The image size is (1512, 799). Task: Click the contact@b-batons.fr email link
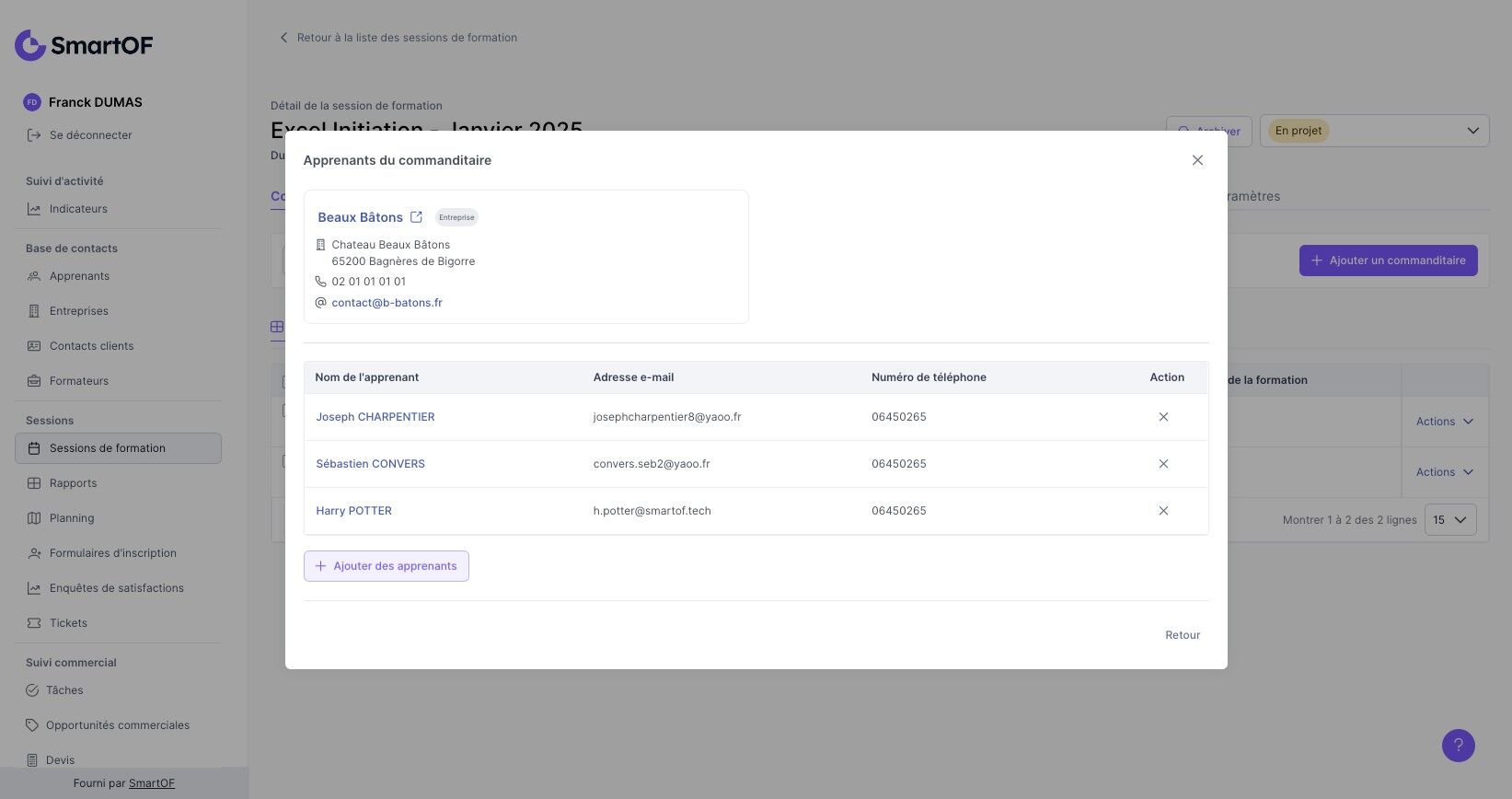pos(387,303)
